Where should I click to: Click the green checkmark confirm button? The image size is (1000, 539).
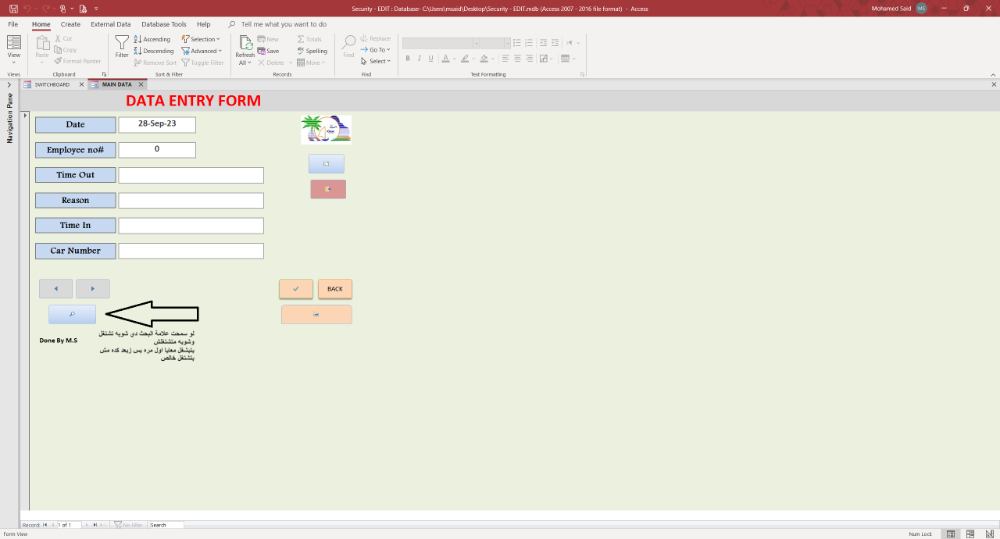[x=296, y=289]
